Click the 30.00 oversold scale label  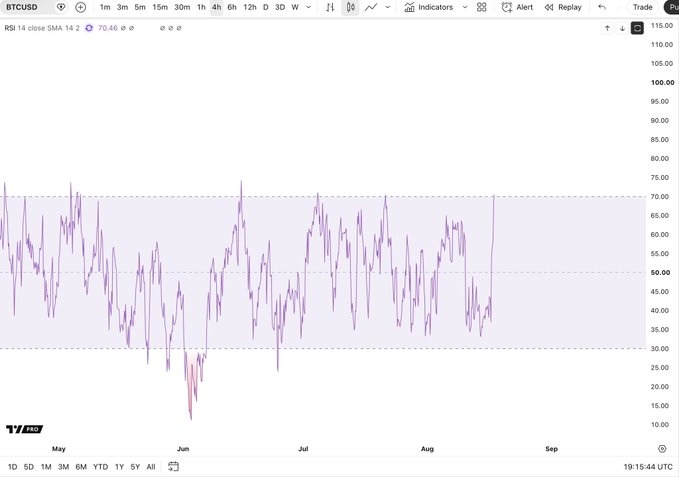660,348
